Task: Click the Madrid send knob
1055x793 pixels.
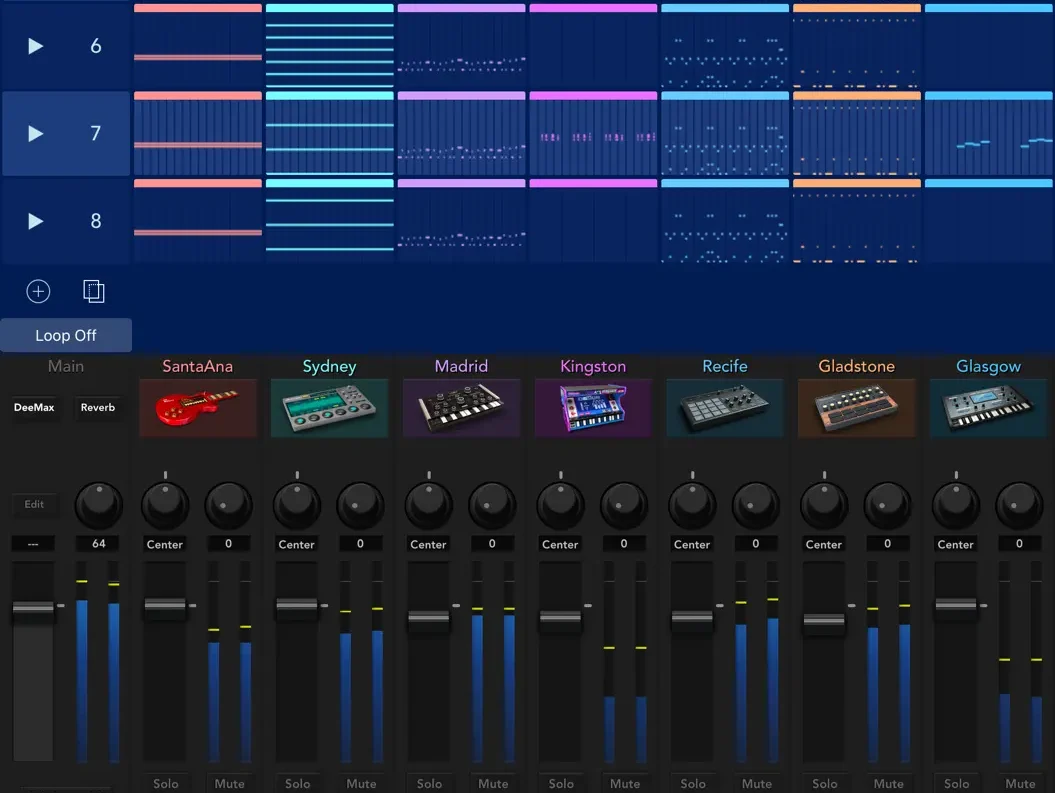Action: coord(493,504)
